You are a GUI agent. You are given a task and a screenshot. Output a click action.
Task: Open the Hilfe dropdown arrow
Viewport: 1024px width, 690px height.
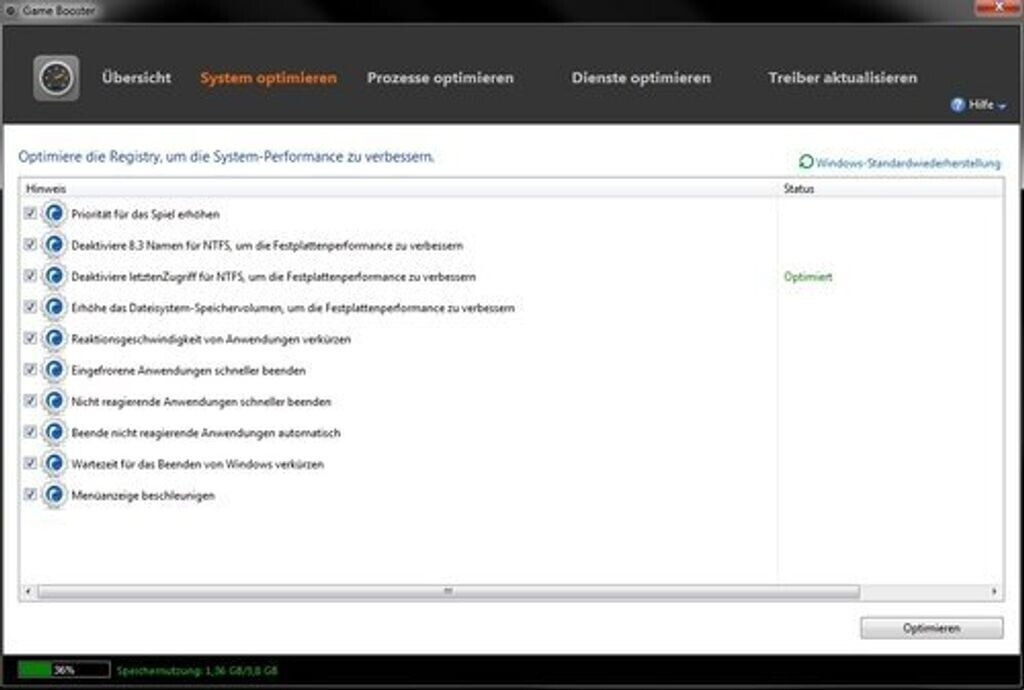coord(1002,105)
